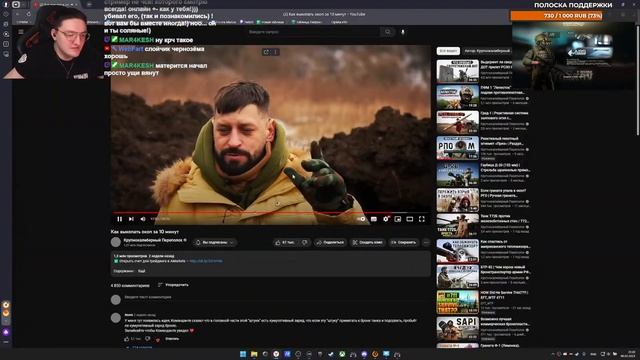
Task: Enter fullscreen video mode
Action: tap(422, 219)
